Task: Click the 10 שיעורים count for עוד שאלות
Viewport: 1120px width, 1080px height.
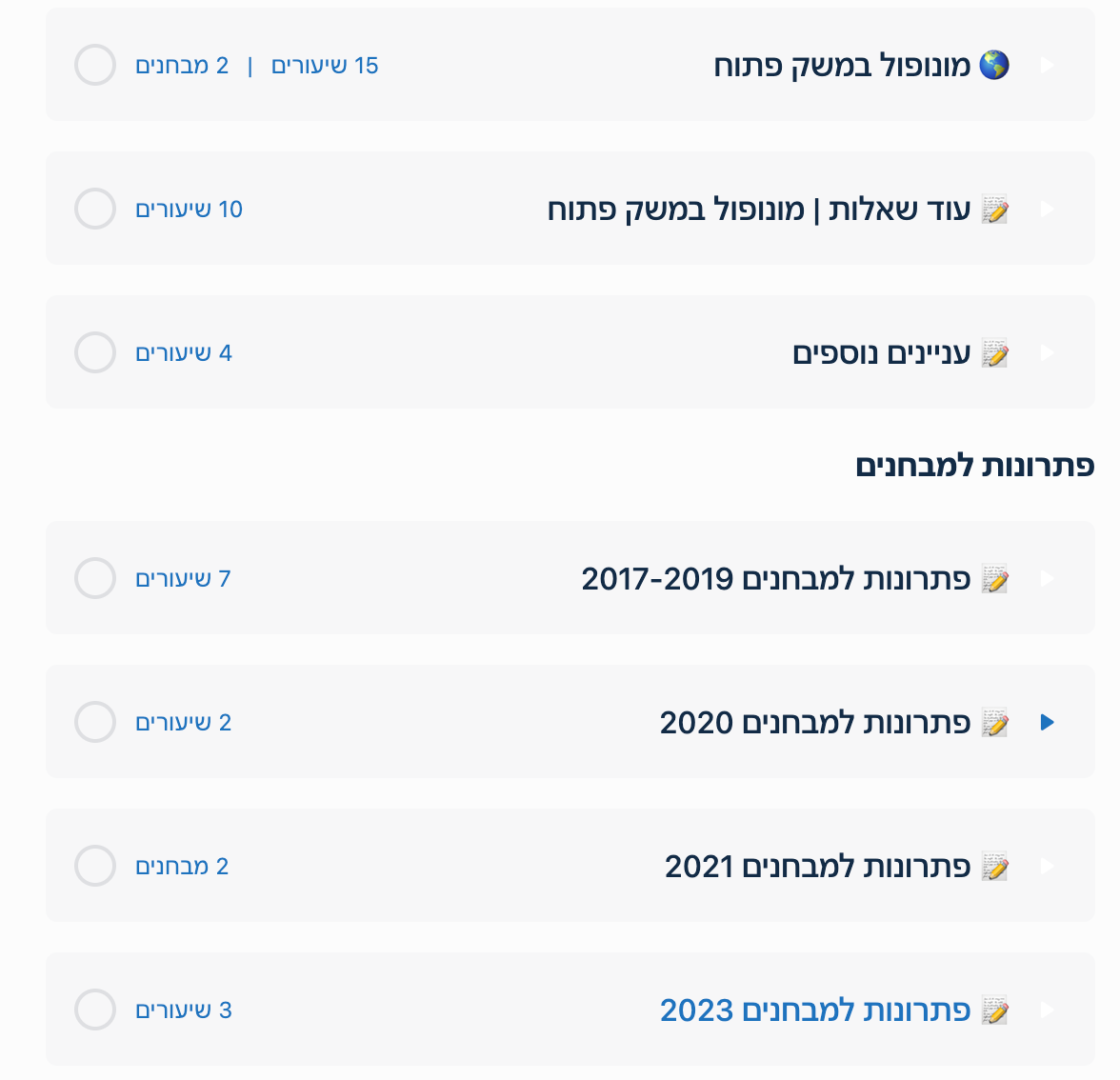Action: click(x=189, y=210)
